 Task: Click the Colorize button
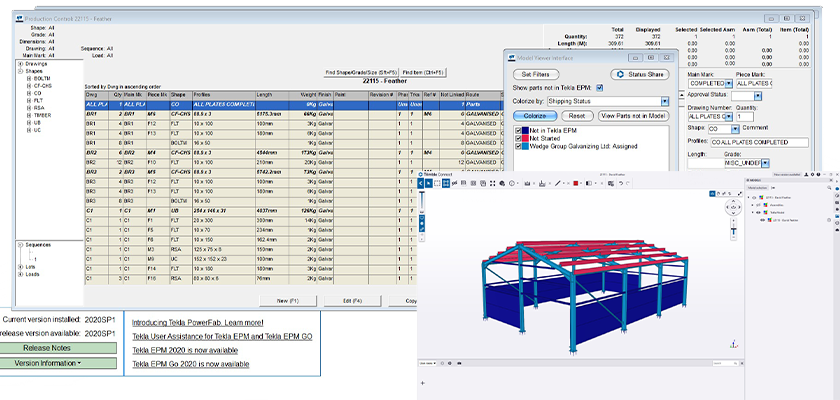(x=534, y=116)
